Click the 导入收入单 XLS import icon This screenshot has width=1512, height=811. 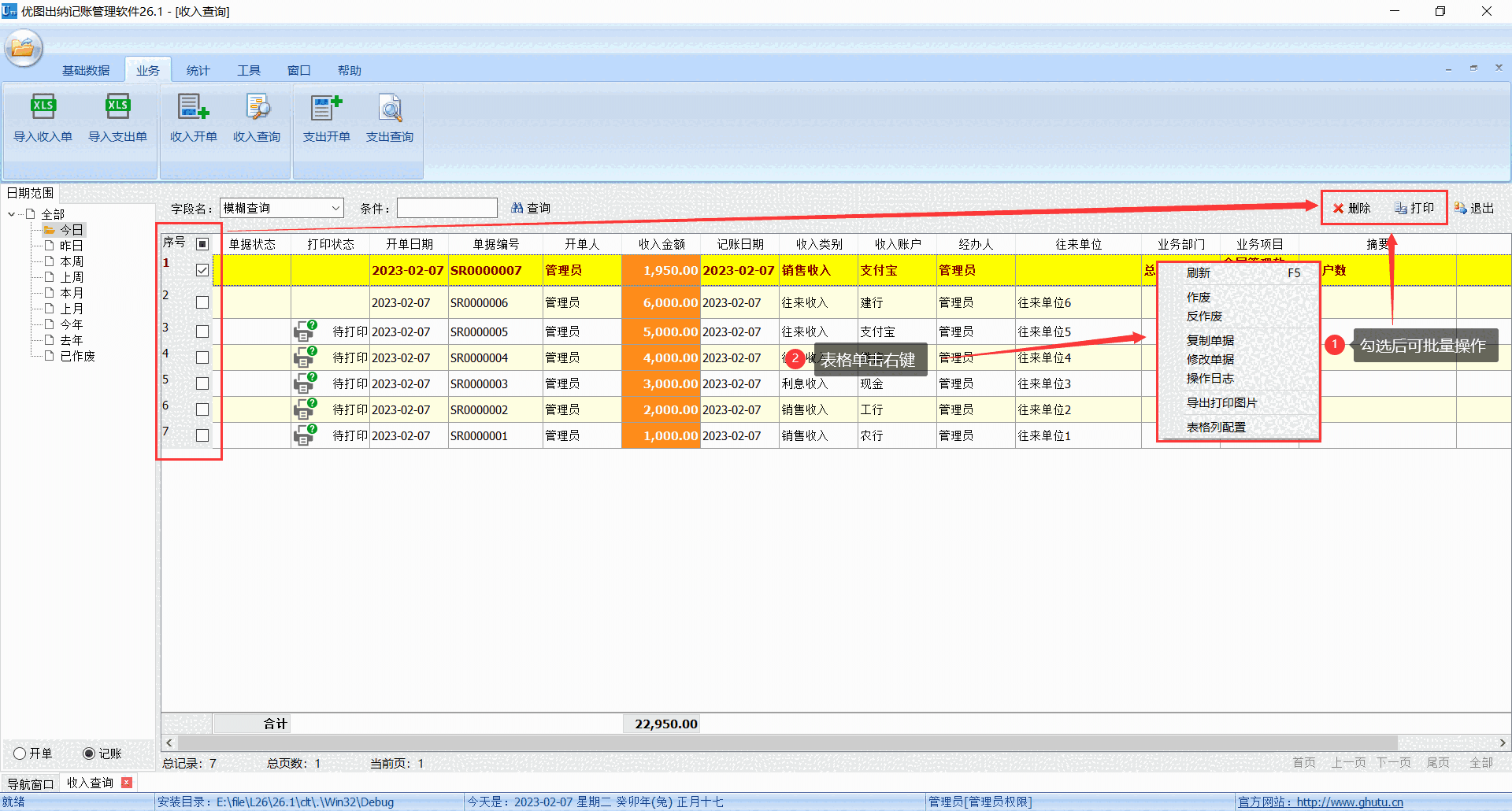[43, 107]
